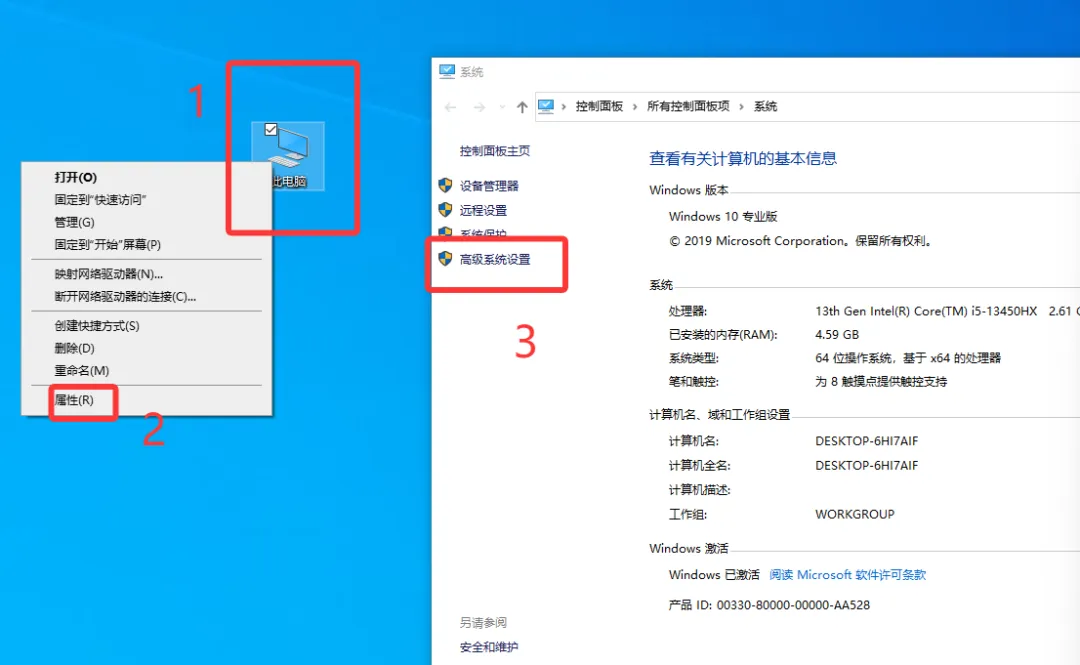This screenshot has width=1080, height=665.
Task: Open 设备管理器 link
Action: click(489, 185)
